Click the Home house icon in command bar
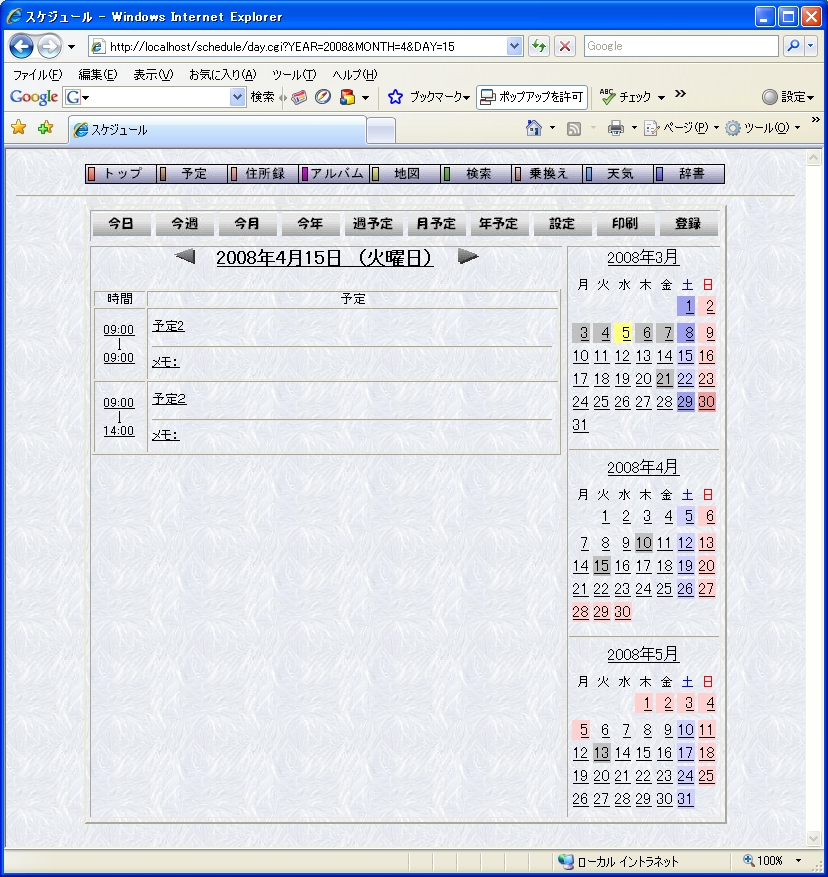The width and height of the screenshot is (828, 877). click(534, 129)
